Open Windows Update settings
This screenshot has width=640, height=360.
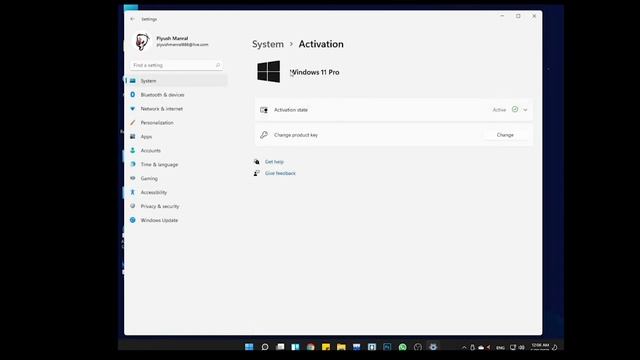point(177,220)
